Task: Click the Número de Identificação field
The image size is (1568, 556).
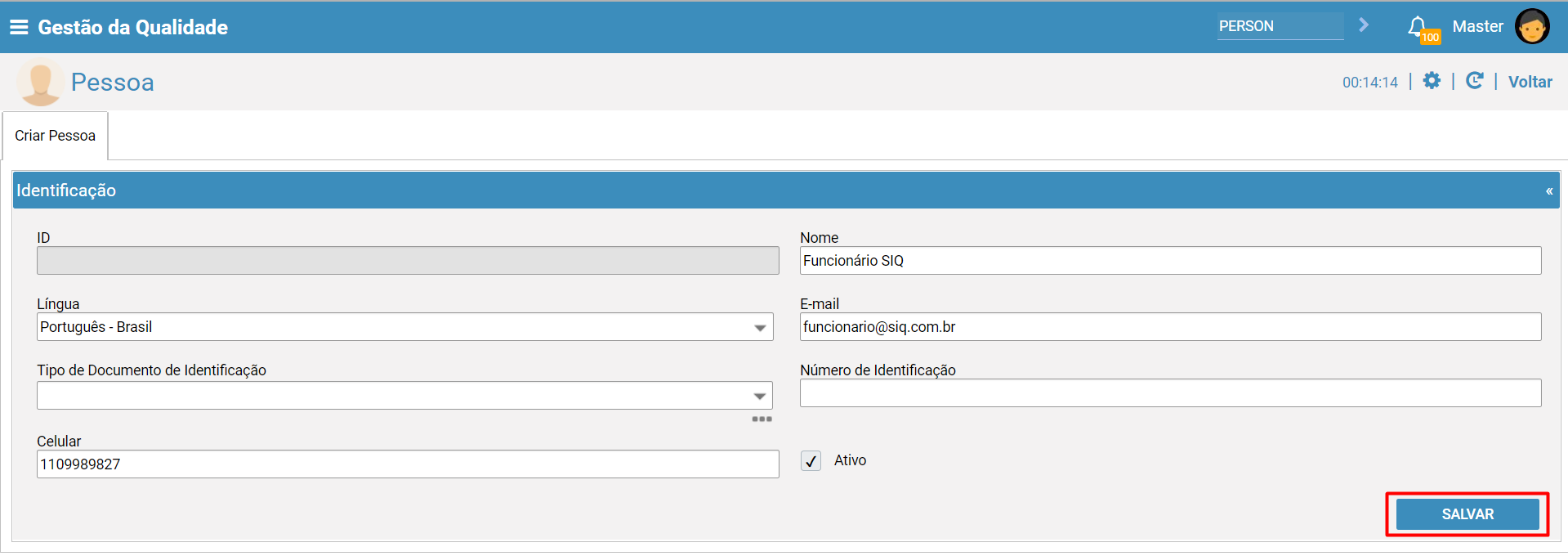Action: click(x=1170, y=393)
